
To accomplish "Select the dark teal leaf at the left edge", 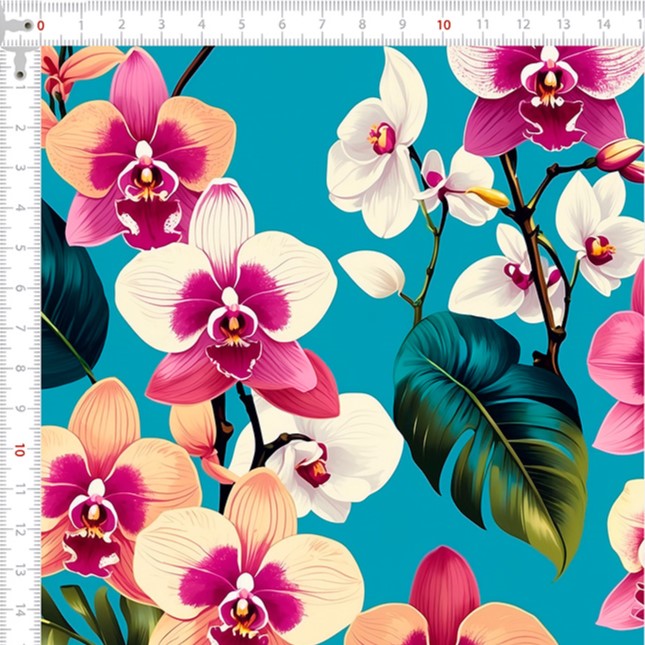I will click(70, 300).
